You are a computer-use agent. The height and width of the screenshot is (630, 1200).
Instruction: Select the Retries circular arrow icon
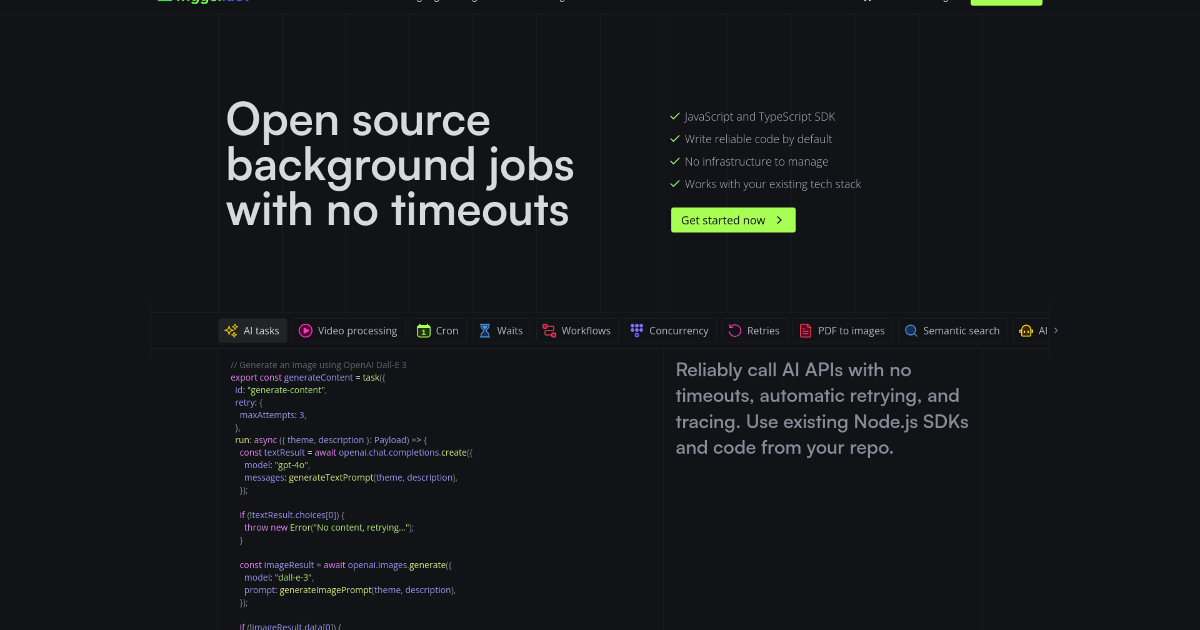(x=733, y=330)
